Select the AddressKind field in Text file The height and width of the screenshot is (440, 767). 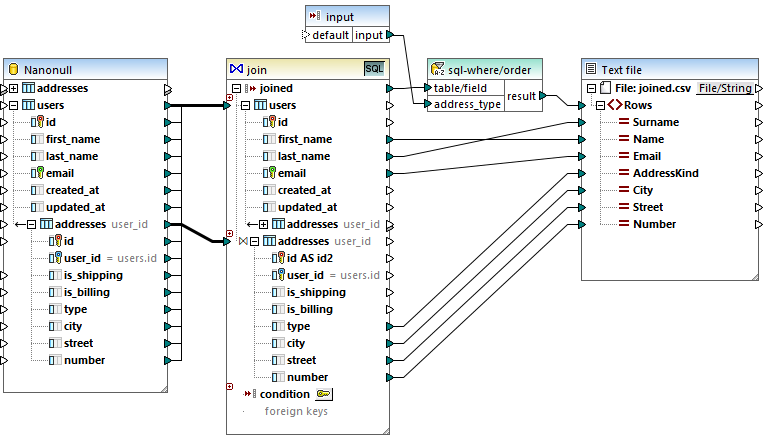665,173
